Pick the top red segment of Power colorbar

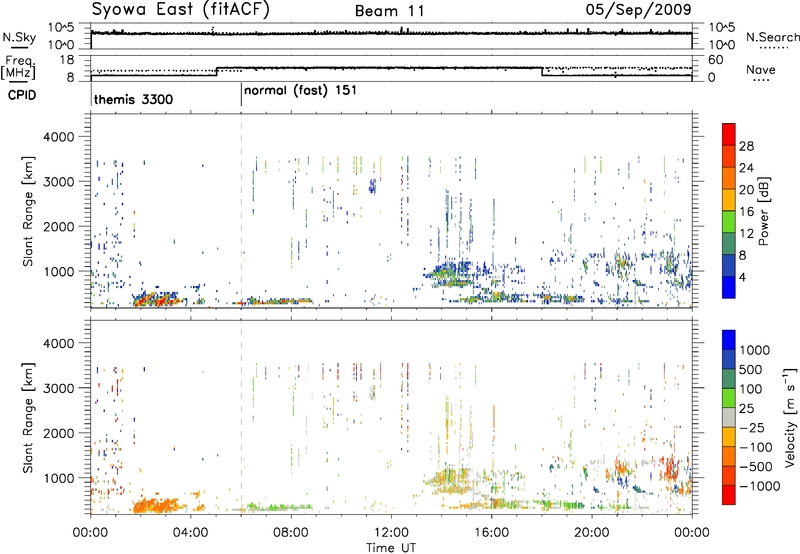click(x=729, y=134)
